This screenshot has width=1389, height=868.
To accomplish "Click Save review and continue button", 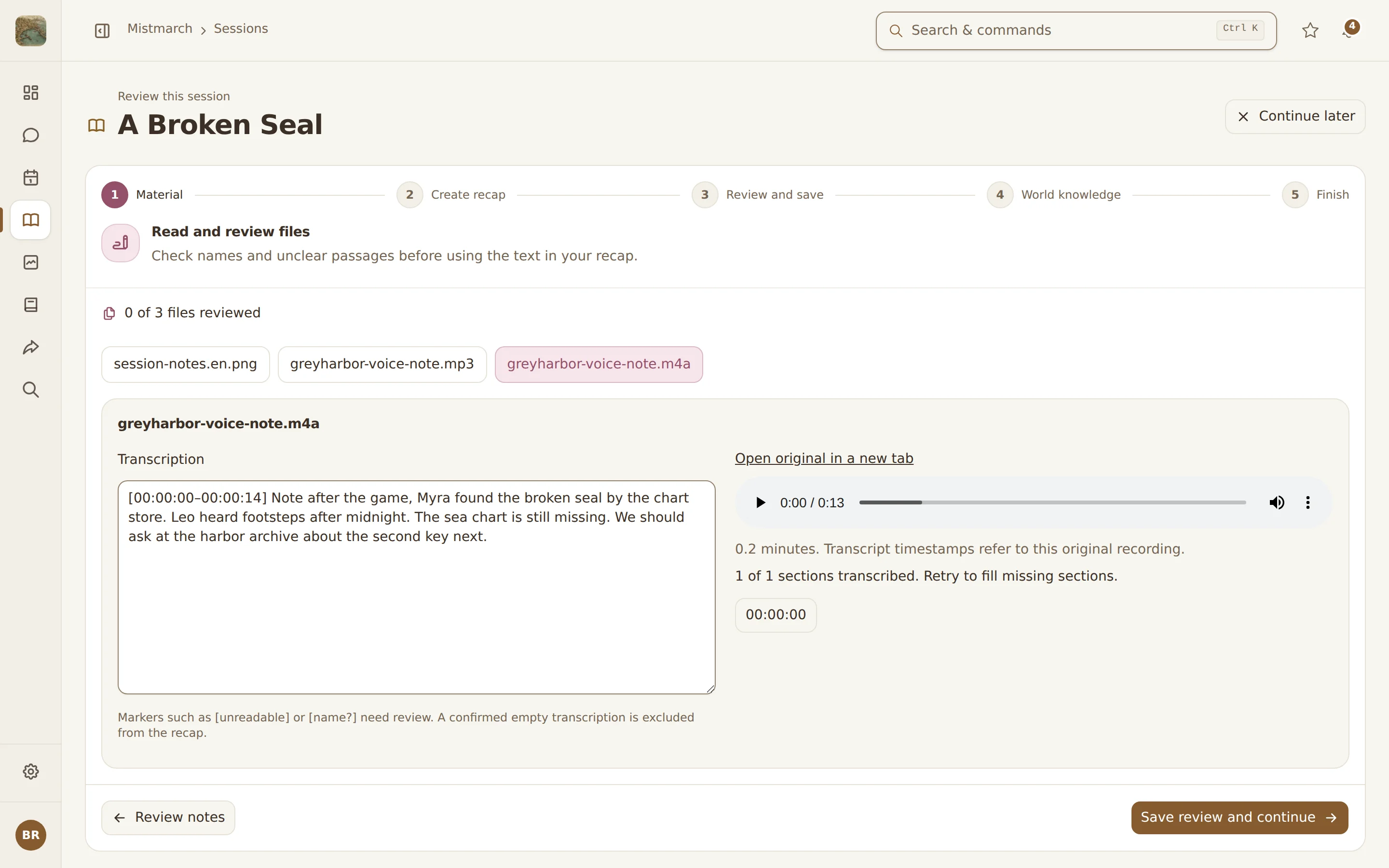I will click(1239, 817).
